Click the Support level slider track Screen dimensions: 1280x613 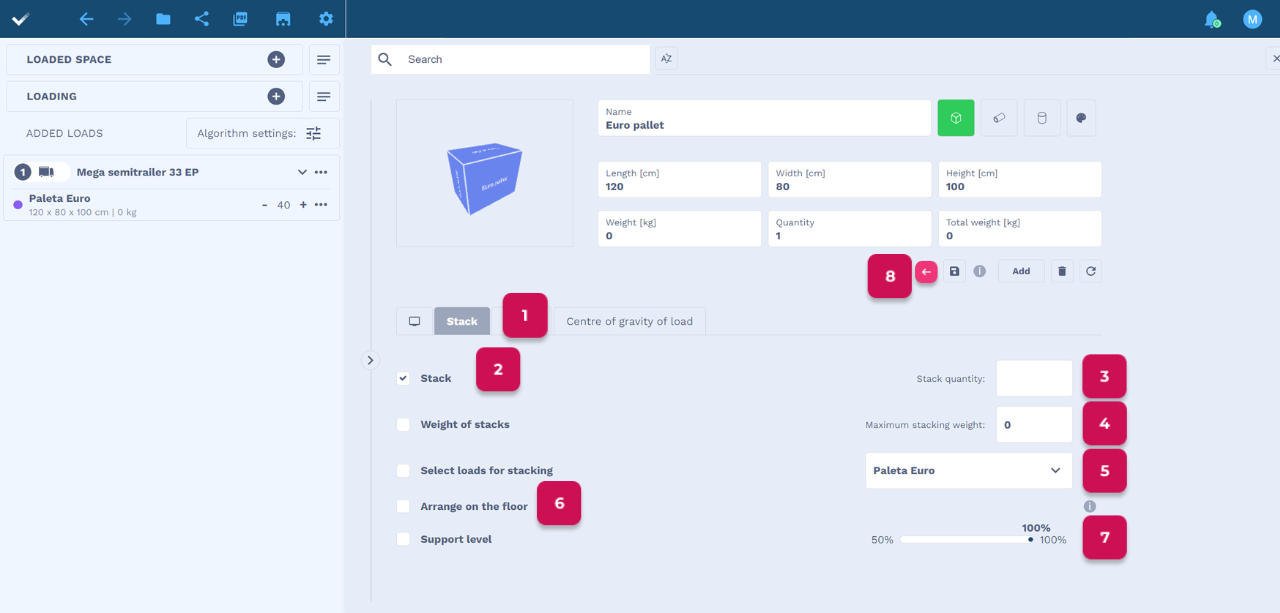[965, 539]
